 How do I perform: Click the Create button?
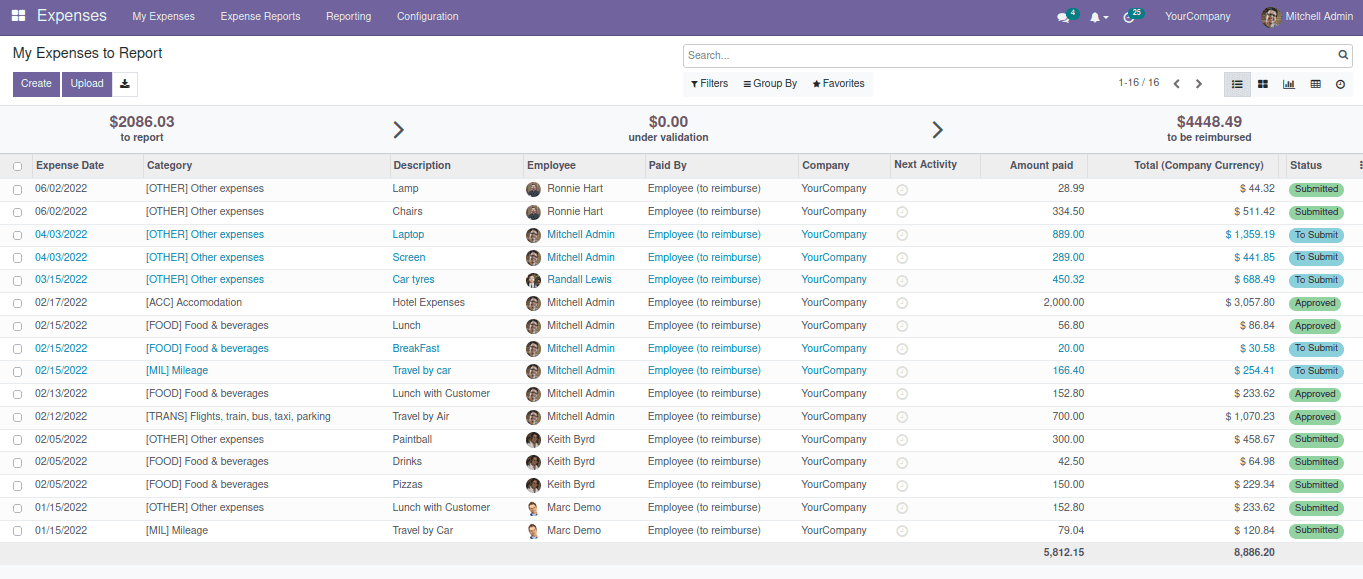click(x=36, y=84)
